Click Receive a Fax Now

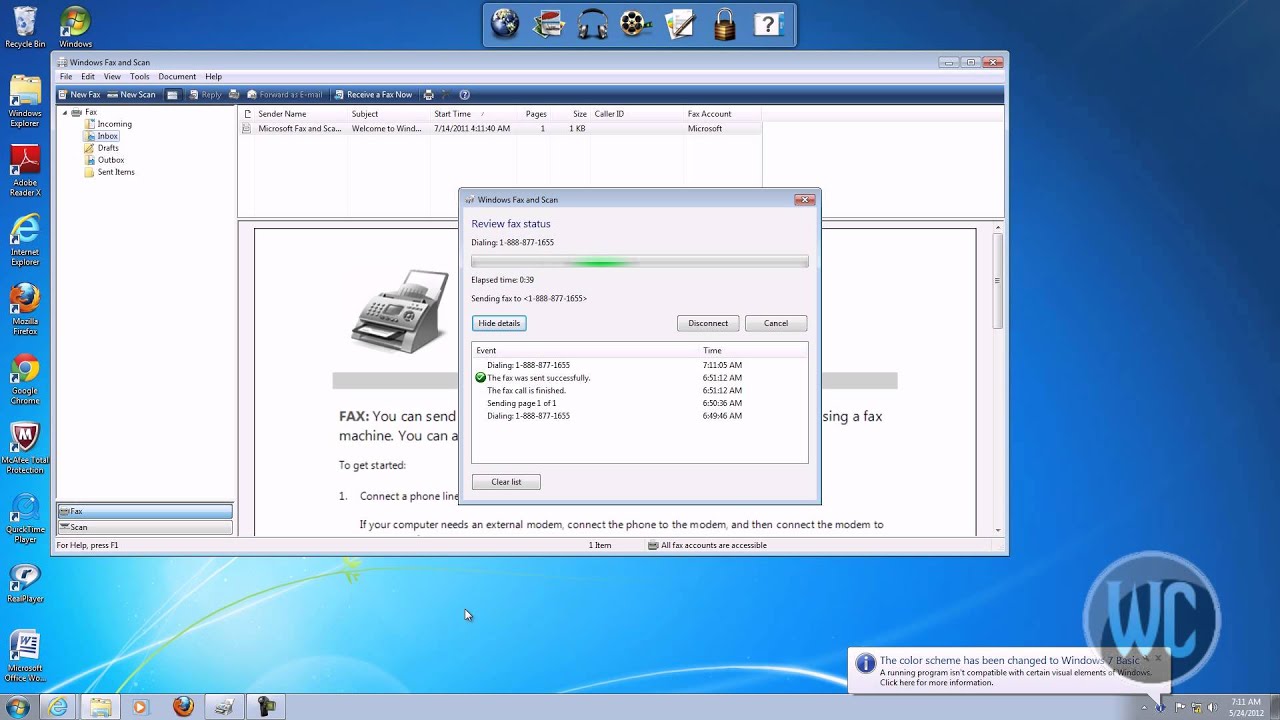point(373,95)
